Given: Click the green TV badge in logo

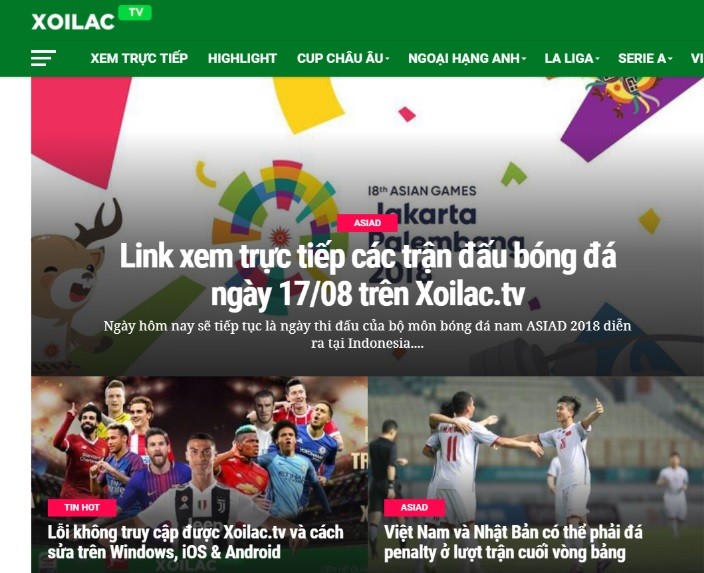Looking at the screenshot, I should (135, 13).
